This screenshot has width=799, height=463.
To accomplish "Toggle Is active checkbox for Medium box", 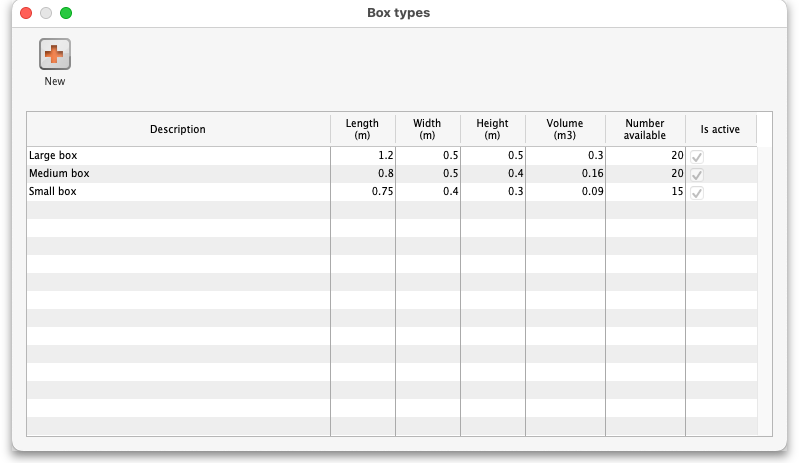I will coord(697,174).
